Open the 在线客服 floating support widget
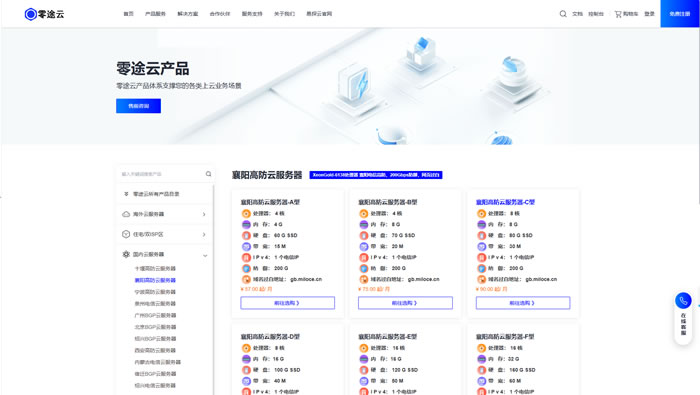This screenshot has width=700, height=395. (683, 318)
